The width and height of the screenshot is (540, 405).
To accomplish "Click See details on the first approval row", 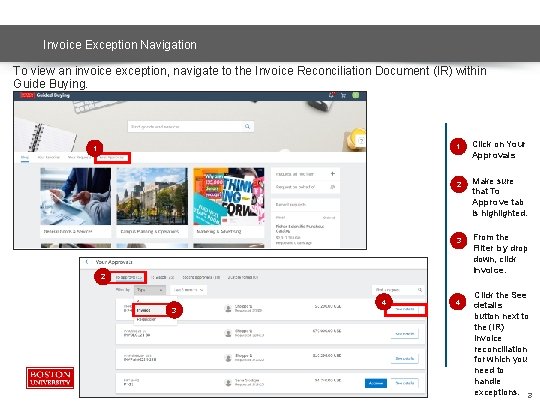I will click(x=405, y=309).
